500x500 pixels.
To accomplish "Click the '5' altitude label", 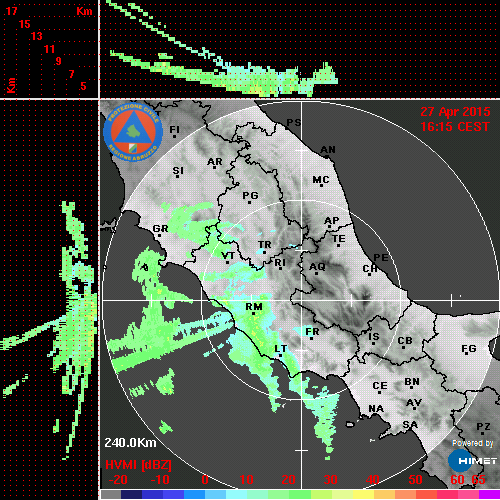I will [83, 86].
